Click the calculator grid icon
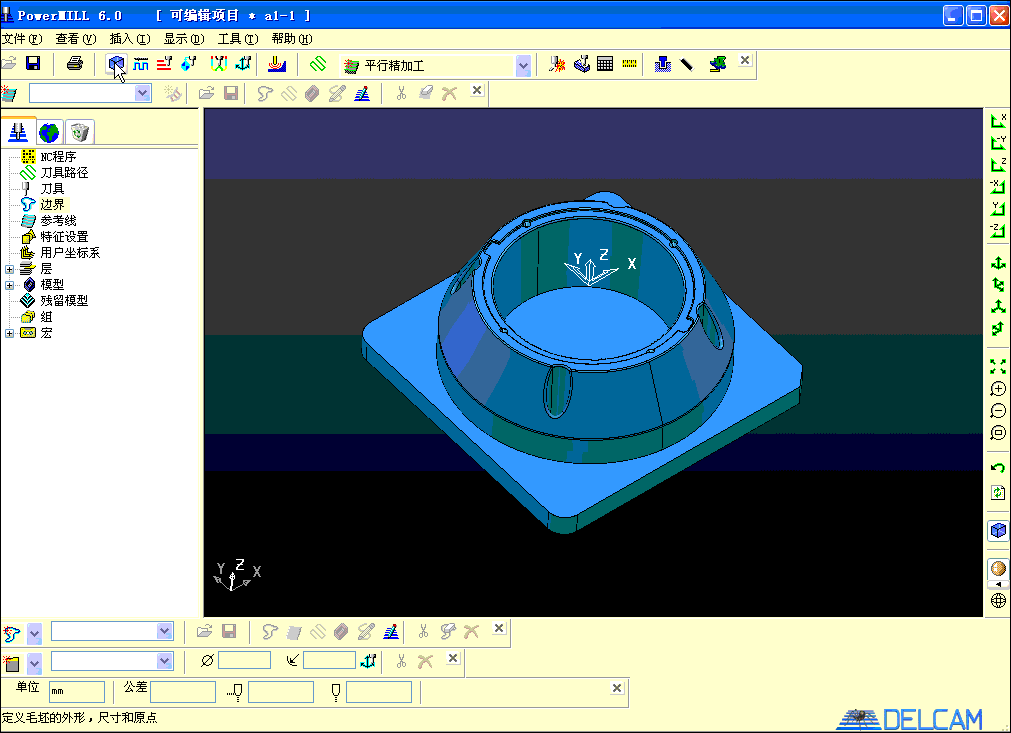Screen dimensions: 1011x733 click(605, 64)
